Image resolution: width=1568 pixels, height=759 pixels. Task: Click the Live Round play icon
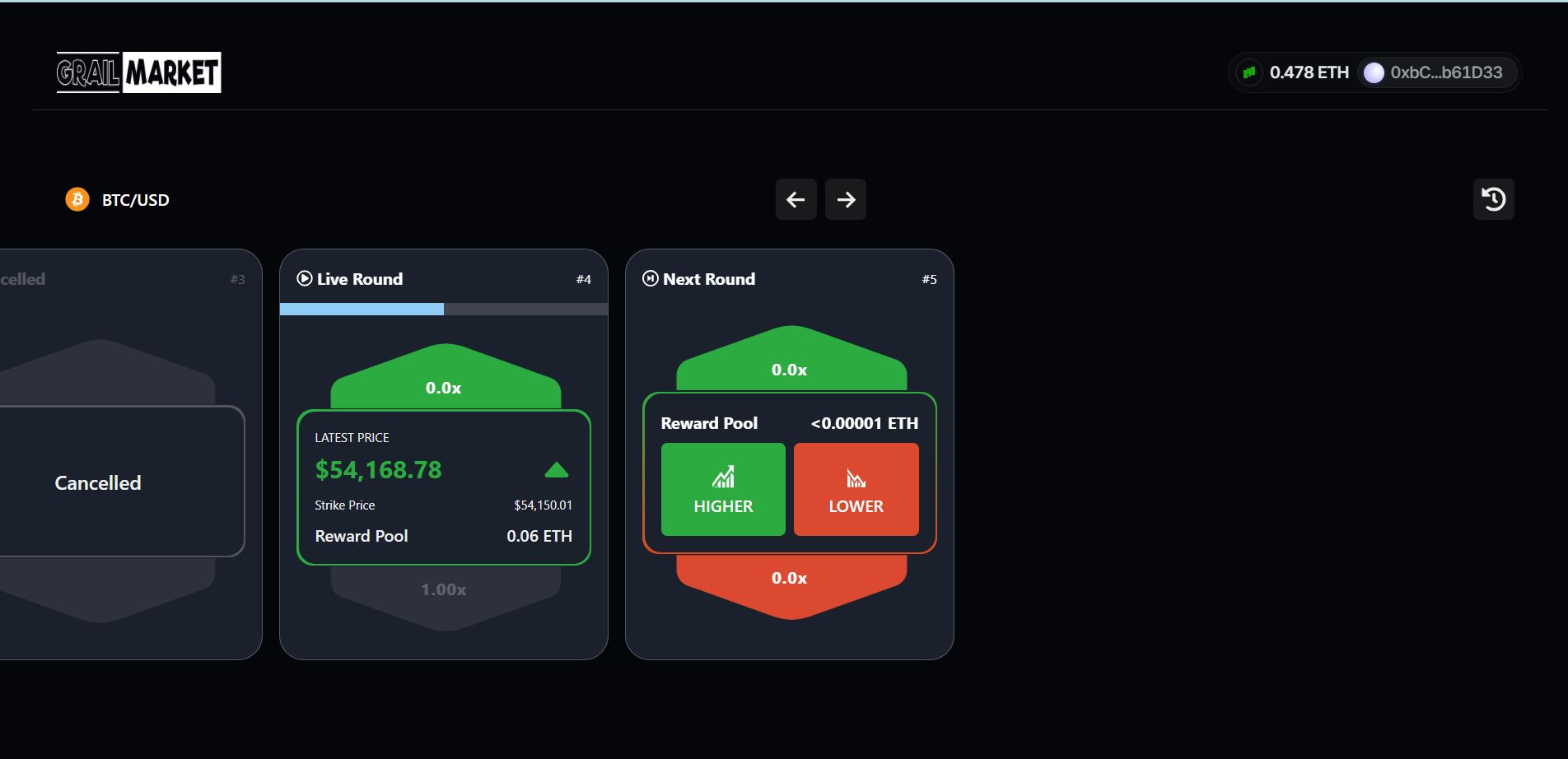click(305, 278)
